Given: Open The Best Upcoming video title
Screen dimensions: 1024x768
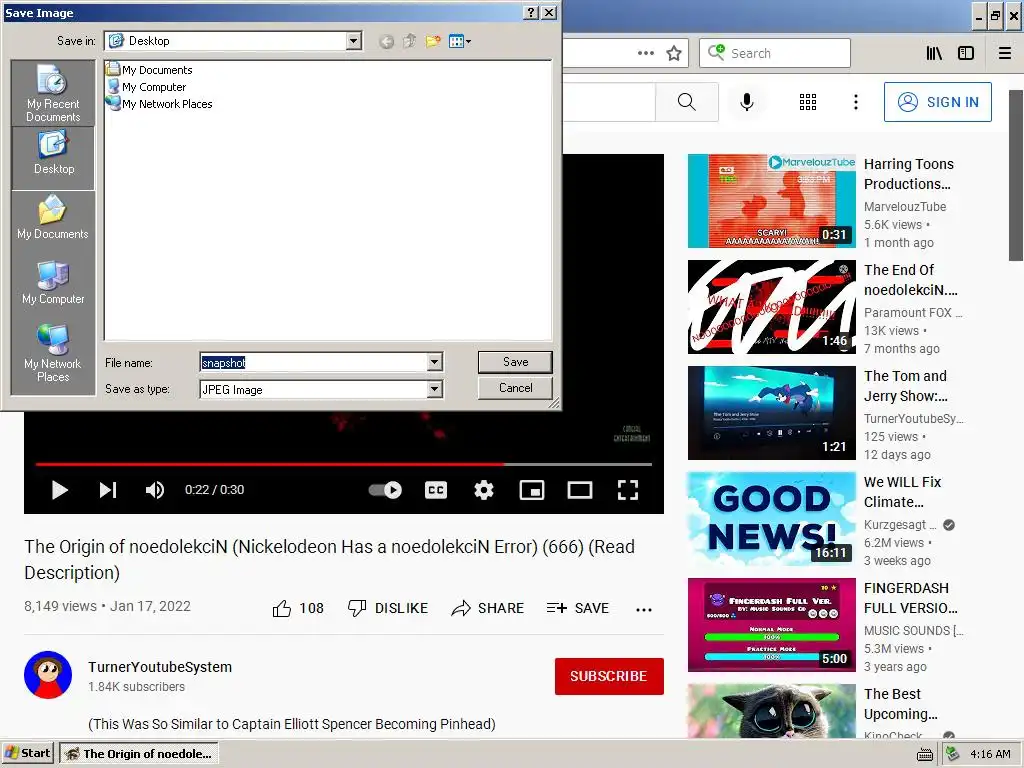Looking at the screenshot, I should (x=901, y=703).
